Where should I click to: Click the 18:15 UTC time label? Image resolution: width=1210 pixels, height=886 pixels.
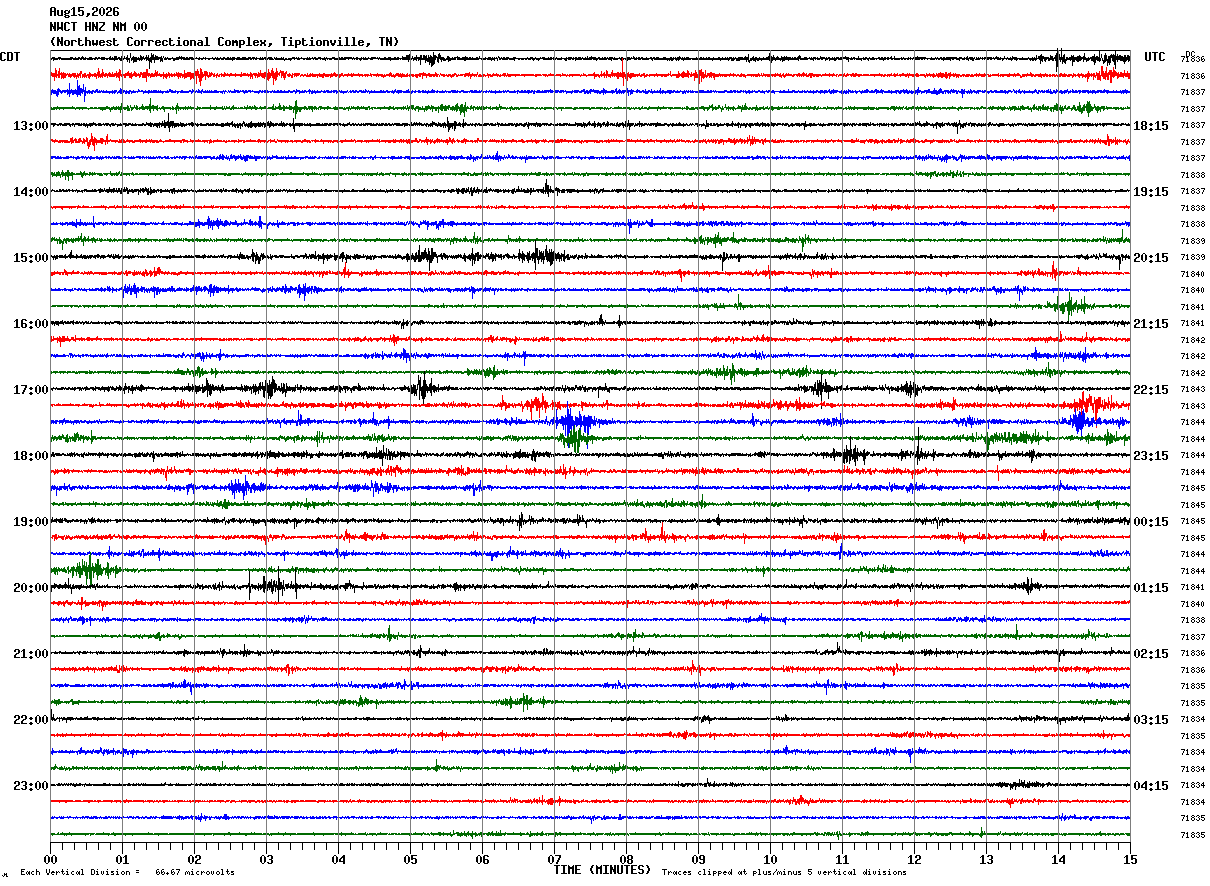tap(1151, 126)
